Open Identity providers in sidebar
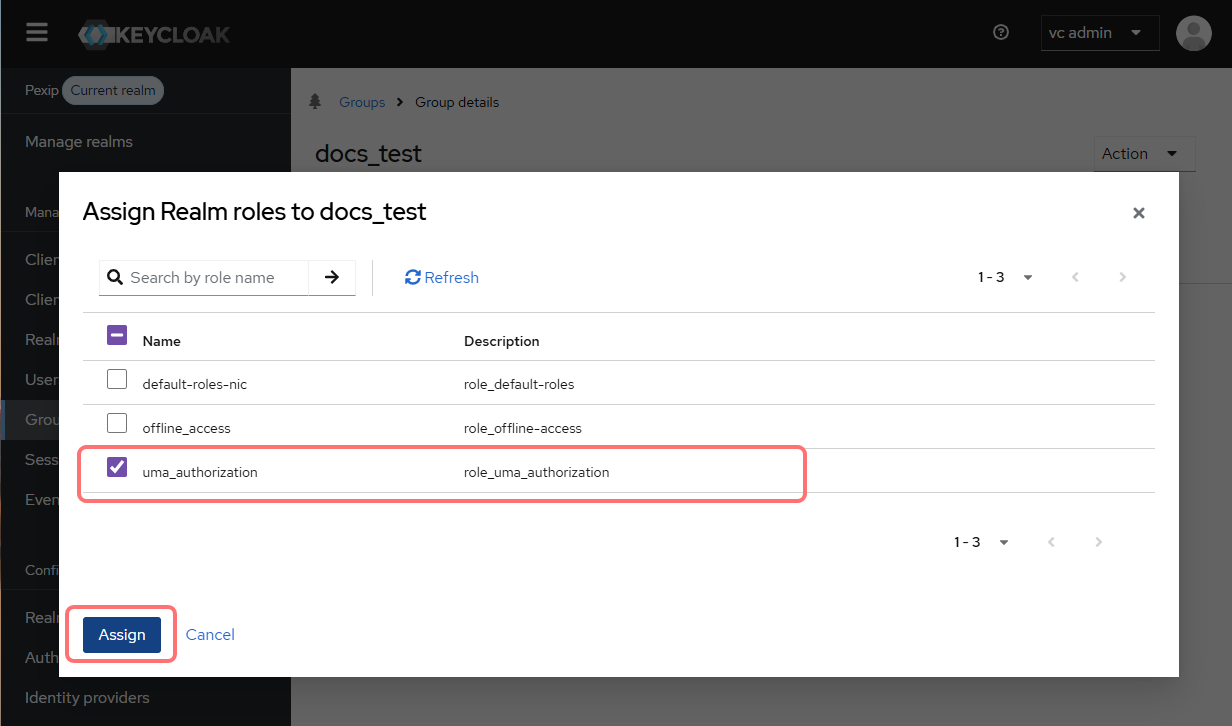 point(87,697)
